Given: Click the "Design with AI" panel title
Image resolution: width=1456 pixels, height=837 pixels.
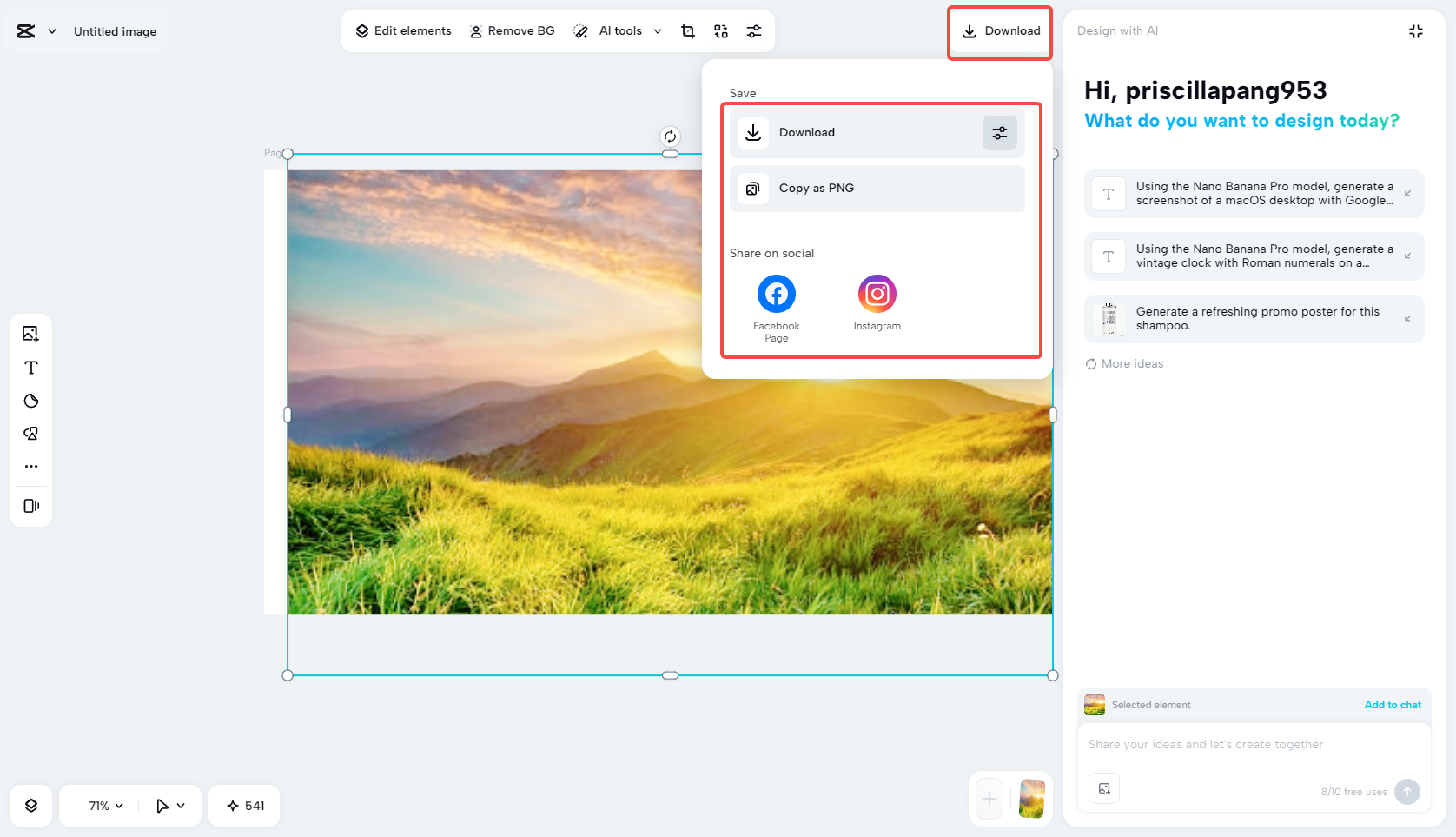Looking at the screenshot, I should click(1117, 31).
